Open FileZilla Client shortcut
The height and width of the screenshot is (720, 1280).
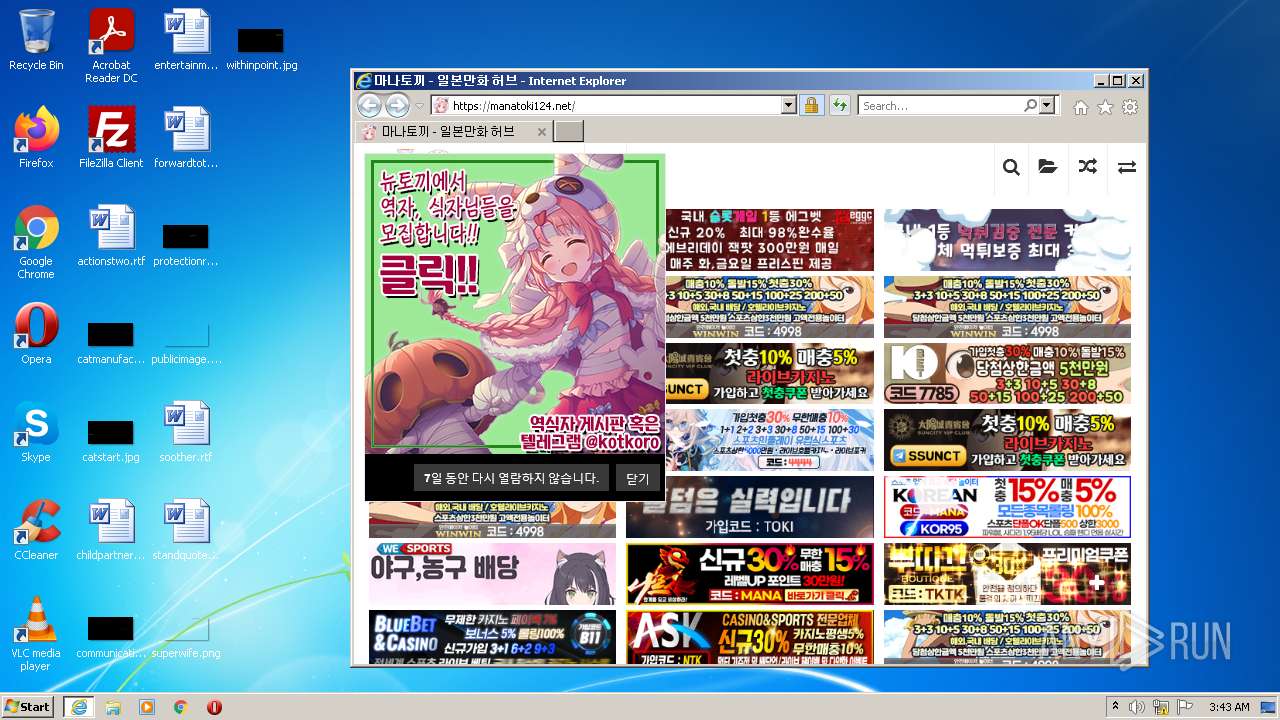point(111,137)
